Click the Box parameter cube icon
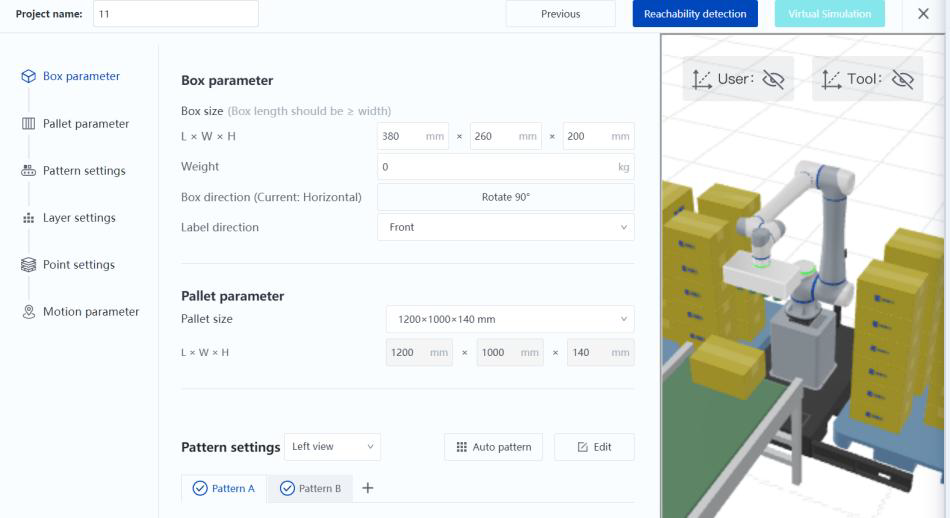This screenshot has height=518, width=950. tap(28, 77)
